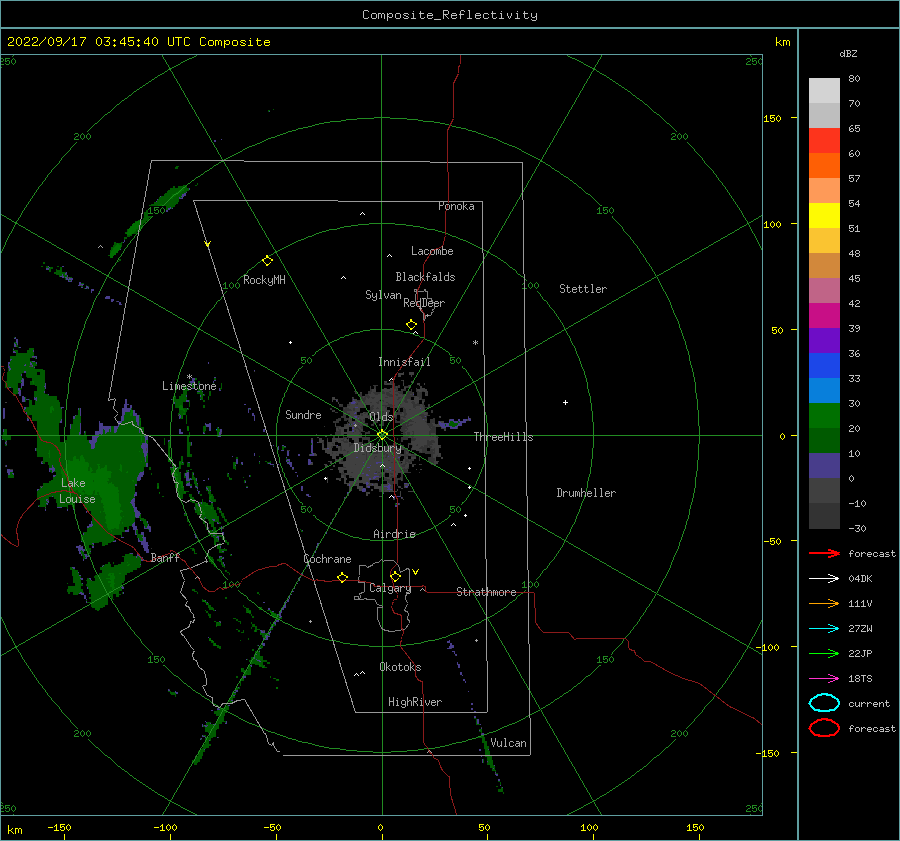This screenshot has height=841, width=900.
Task: Click the Olds label near radar center
Action: 381,416
